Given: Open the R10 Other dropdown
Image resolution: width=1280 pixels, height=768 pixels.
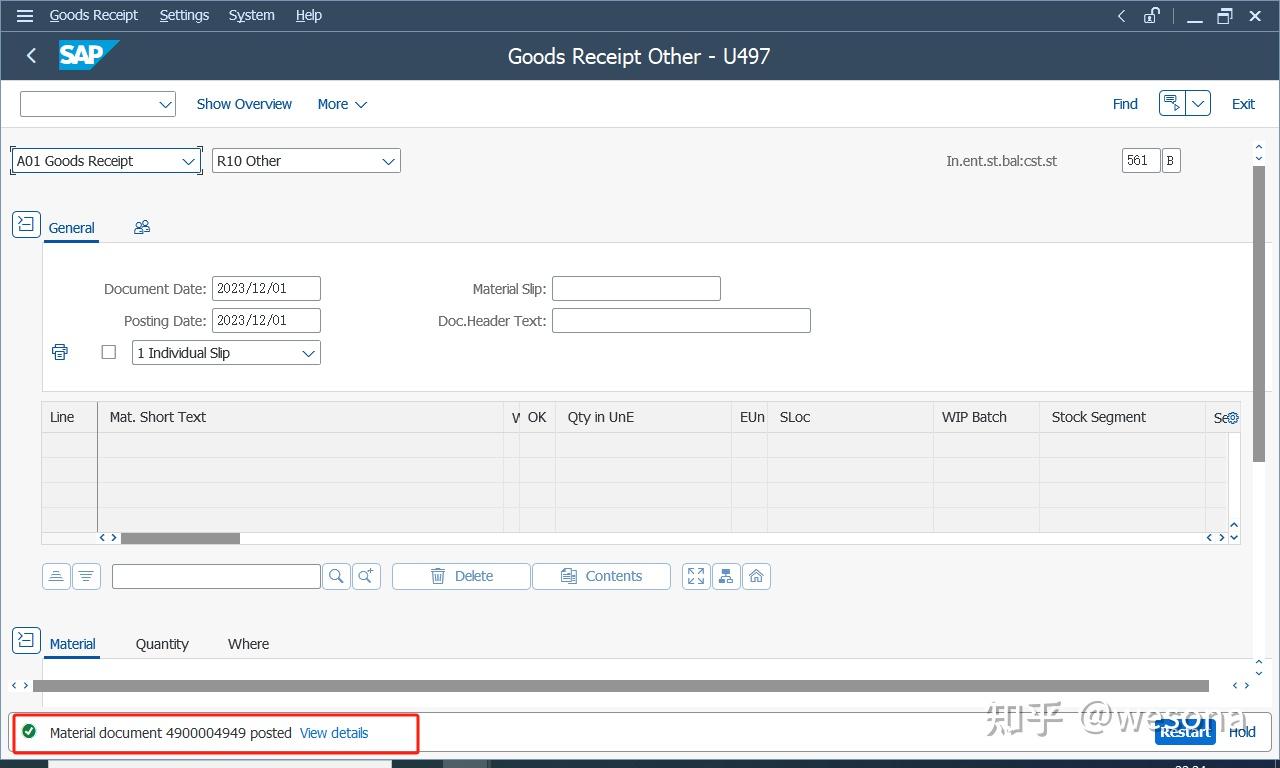Looking at the screenshot, I should 389,161.
